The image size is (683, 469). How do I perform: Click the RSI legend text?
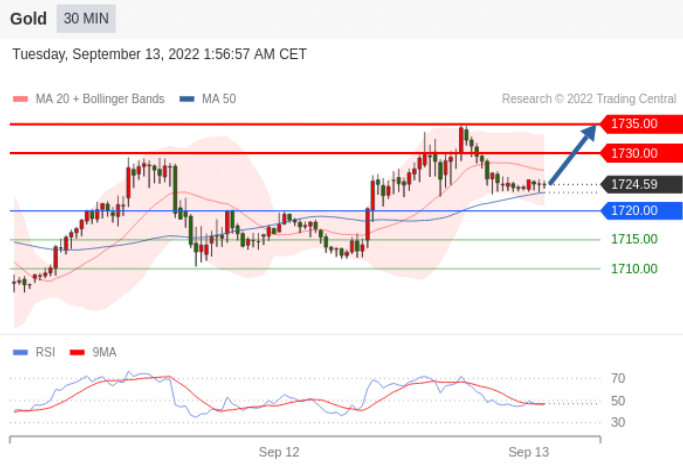pyautogui.click(x=45, y=352)
